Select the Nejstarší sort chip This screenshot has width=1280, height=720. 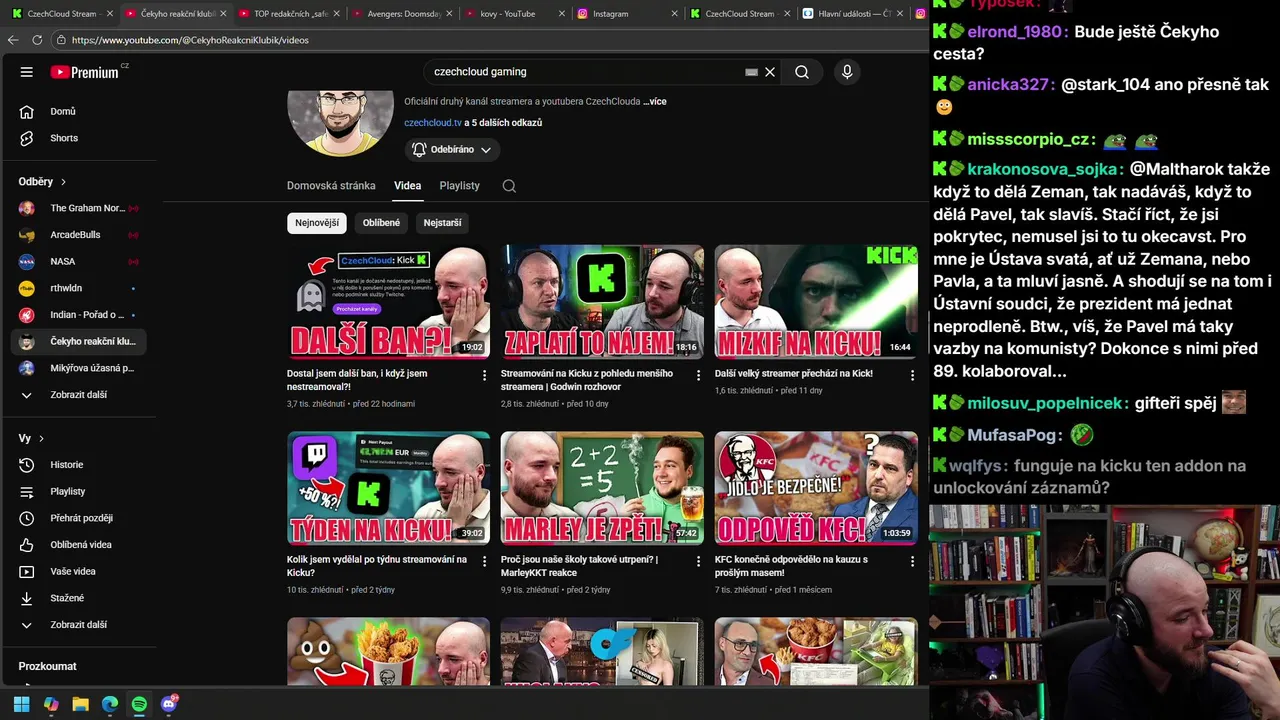pos(442,223)
